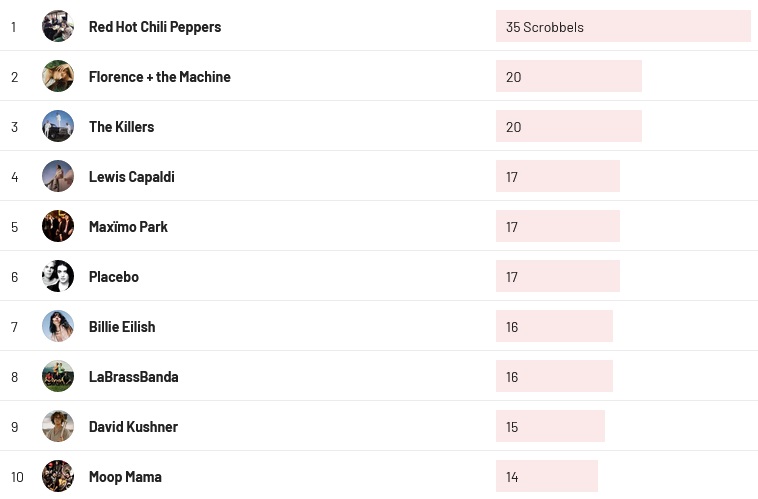Click Billie Eilish's avatar picture
The height and width of the screenshot is (499, 758).
pyautogui.click(x=58, y=327)
